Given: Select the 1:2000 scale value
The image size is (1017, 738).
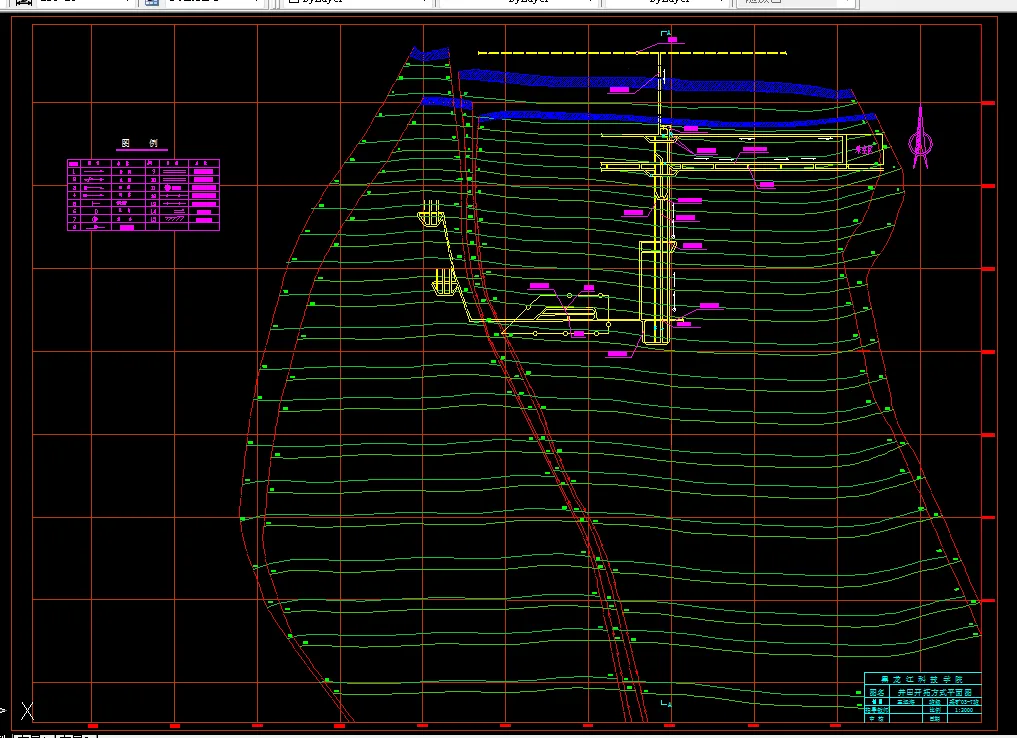Looking at the screenshot, I should coord(964,709).
